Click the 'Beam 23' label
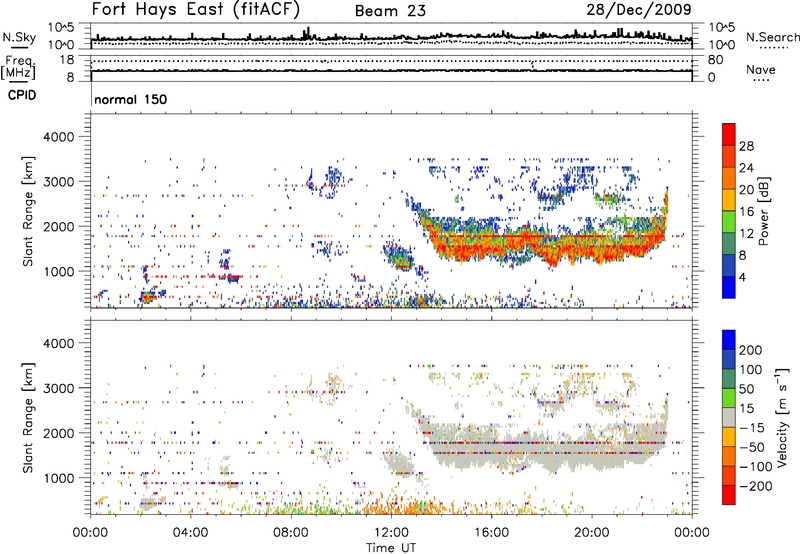Viewport: 800px width, 554px height. tap(390, 11)
